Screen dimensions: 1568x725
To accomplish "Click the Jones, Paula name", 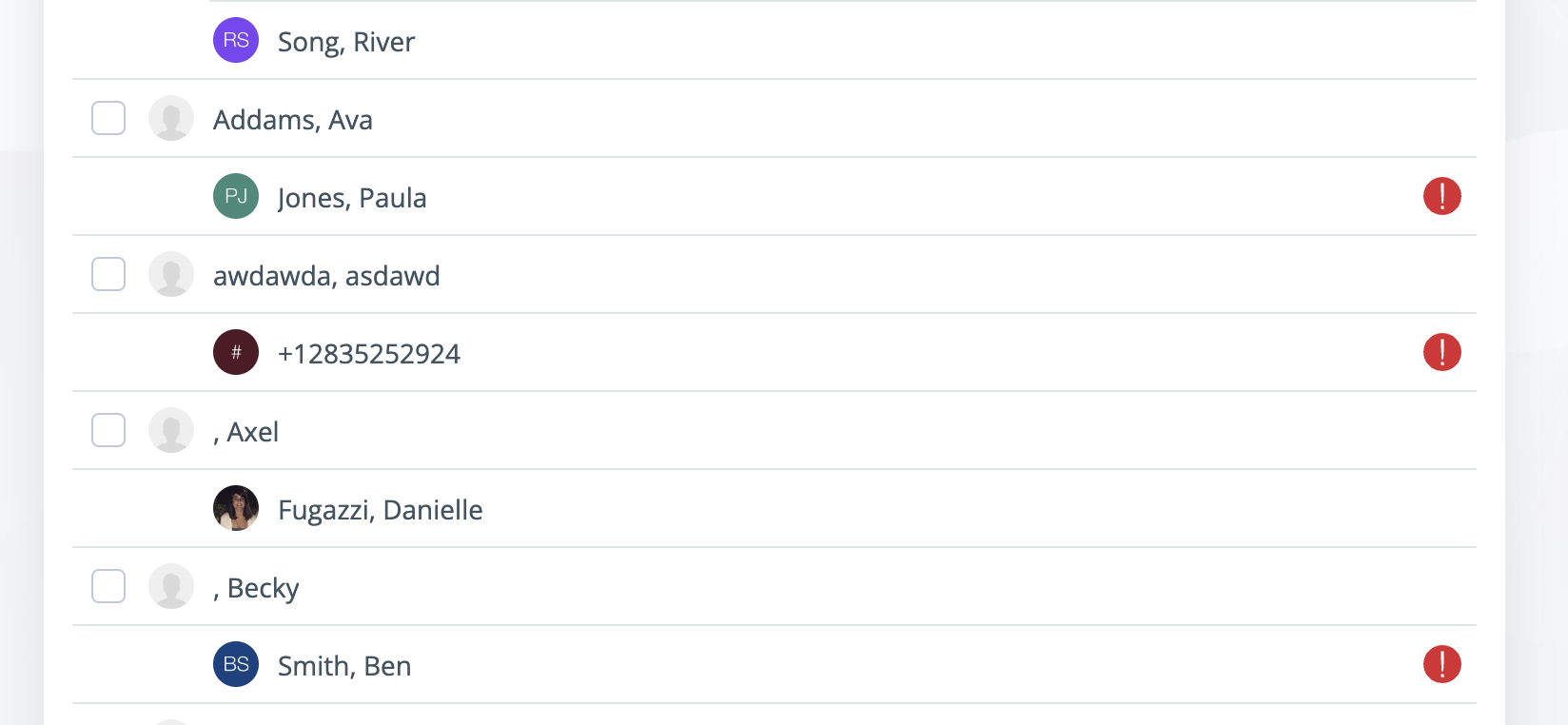I will (x=352, y=198).
